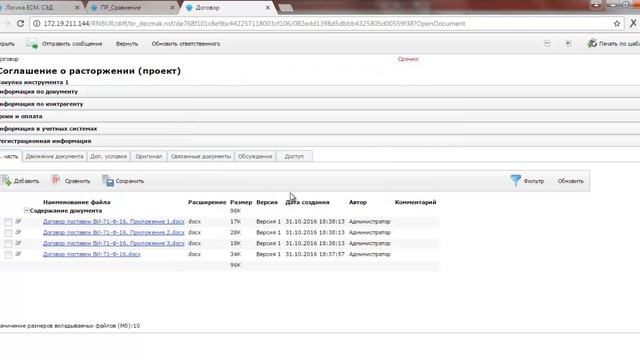640x360 pixels.
Task: Click the Срочно! label
Action: pos(408,59)
